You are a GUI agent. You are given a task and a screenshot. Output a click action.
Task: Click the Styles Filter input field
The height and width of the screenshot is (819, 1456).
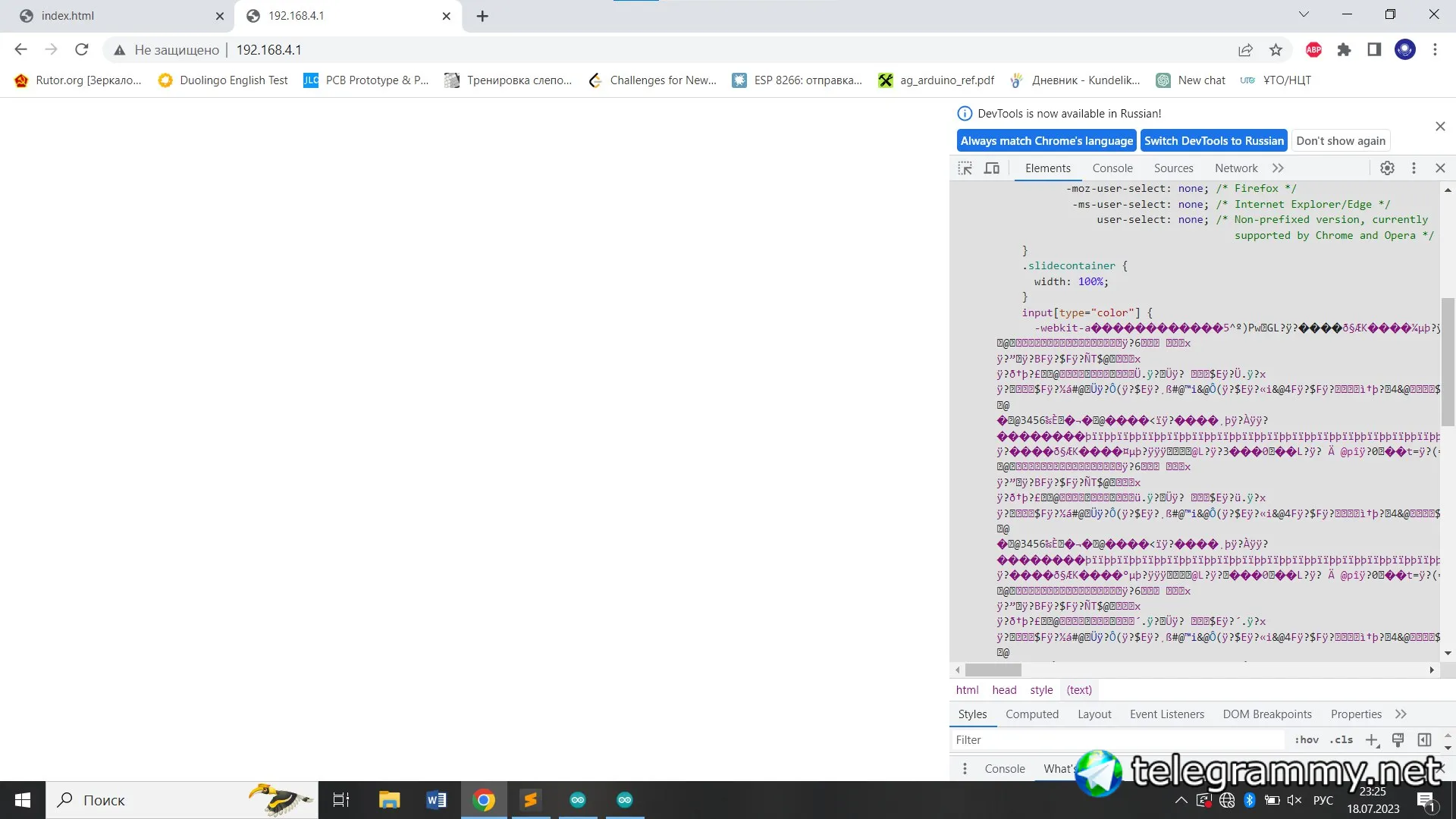[x=1115, y=739]
